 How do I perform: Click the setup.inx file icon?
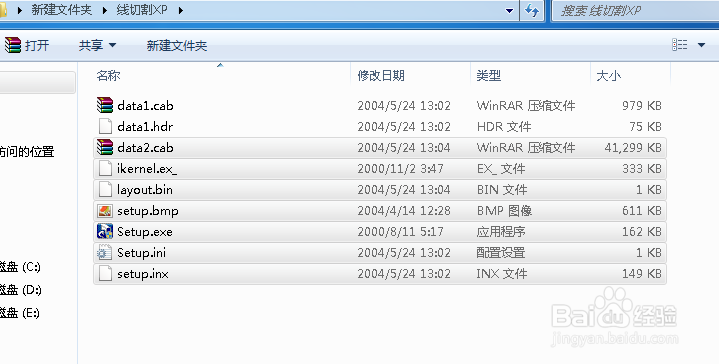click(x=105, y=274)
